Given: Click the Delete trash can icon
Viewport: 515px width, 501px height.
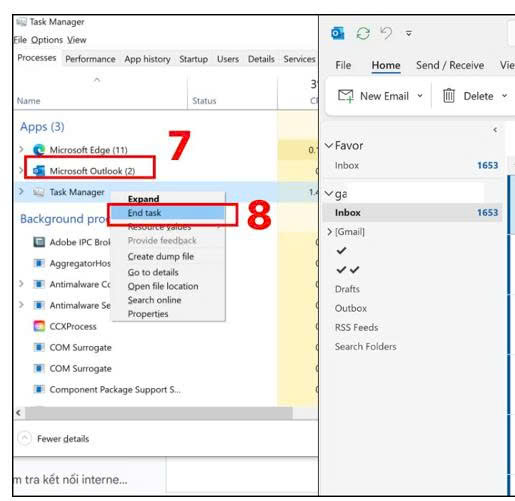Looking at the screenshot, I should point(449,96).
